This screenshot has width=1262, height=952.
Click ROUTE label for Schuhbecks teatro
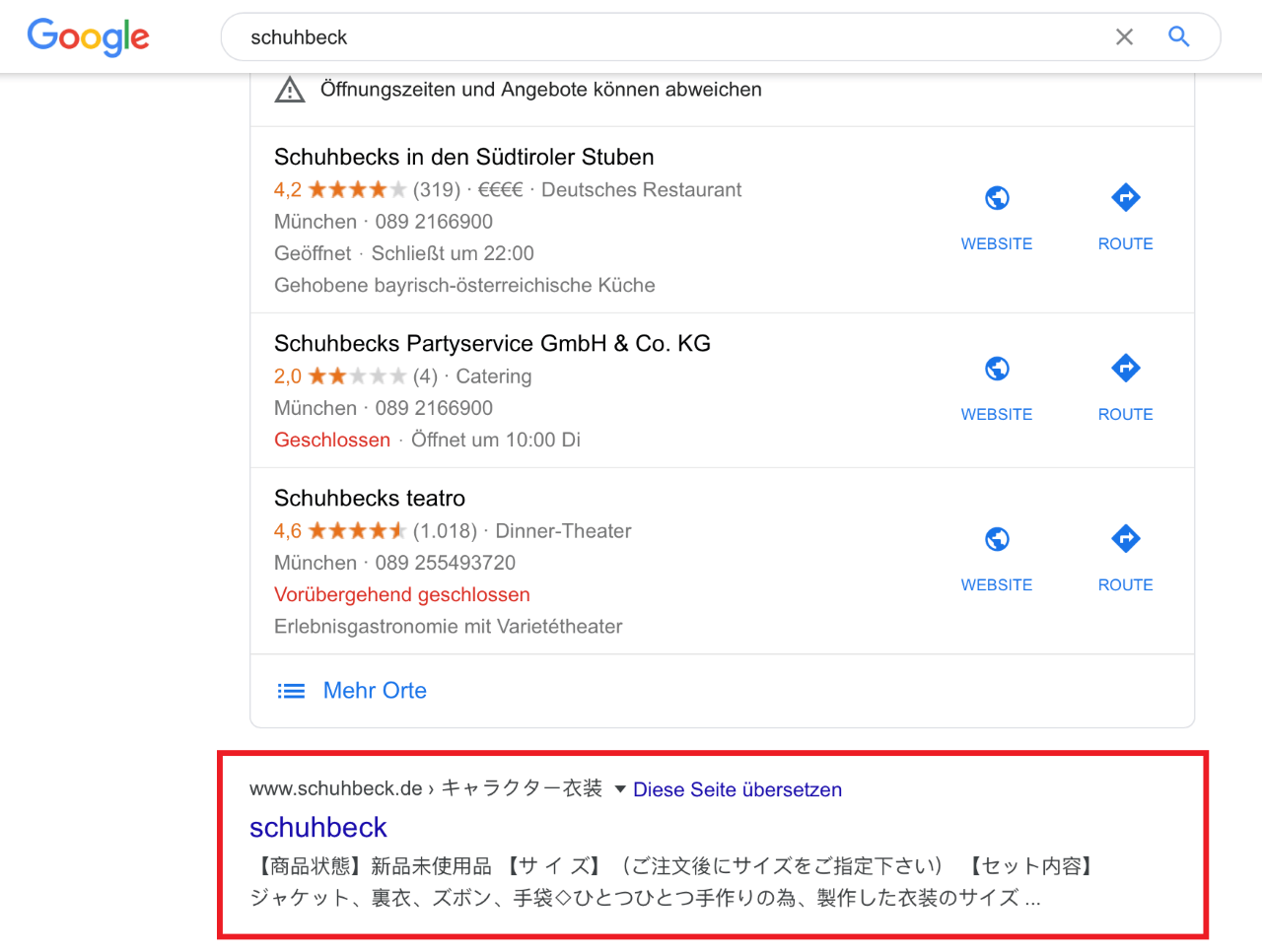[x=1126, y=584]
